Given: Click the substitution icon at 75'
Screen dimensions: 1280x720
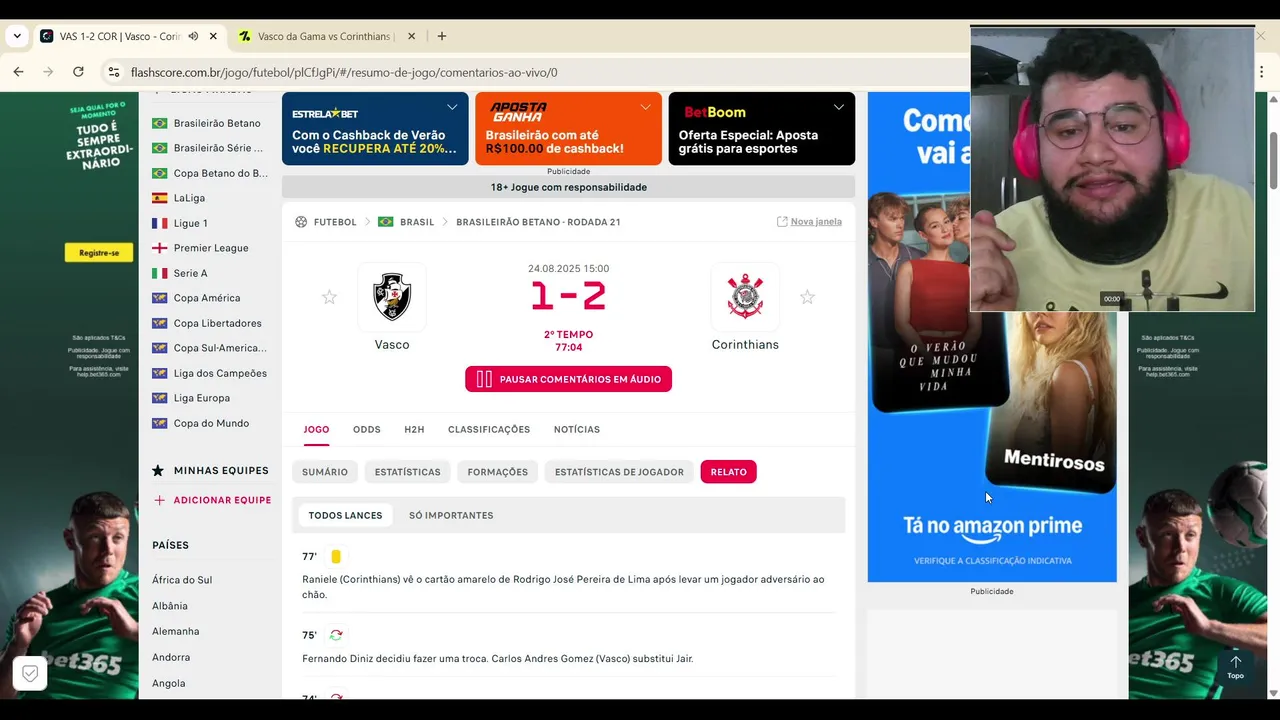Looking at the screenshot, I should pos(336,635).
